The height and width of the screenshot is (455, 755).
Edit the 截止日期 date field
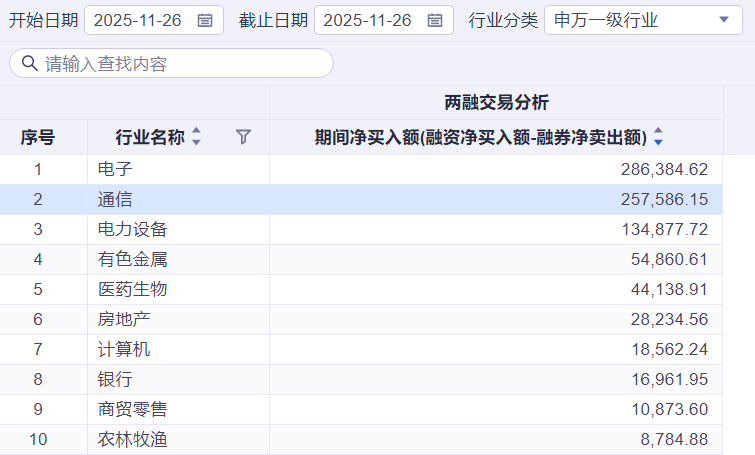pos(384,20)
